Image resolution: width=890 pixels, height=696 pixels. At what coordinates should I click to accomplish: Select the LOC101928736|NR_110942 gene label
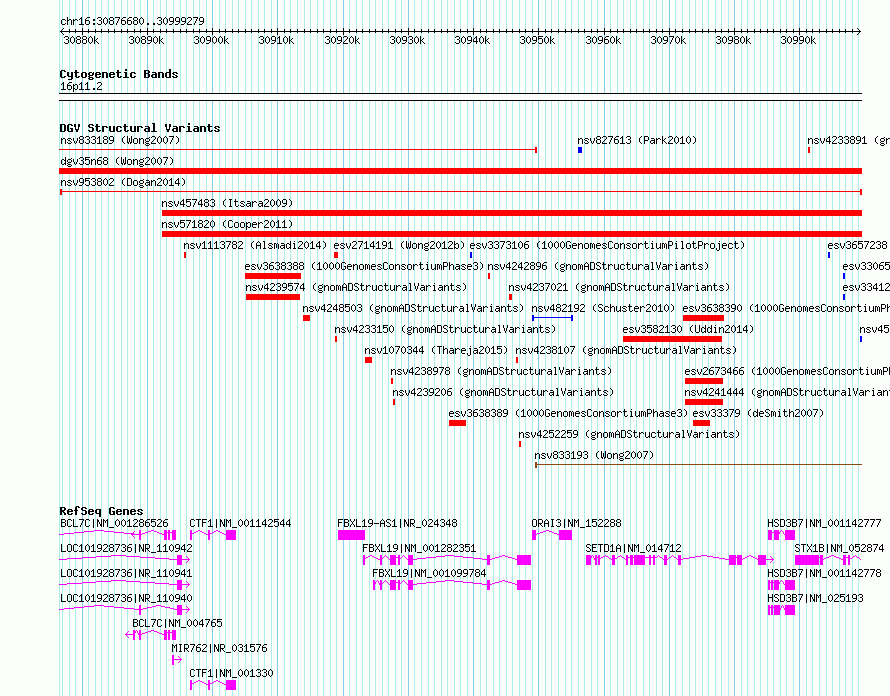click(127, 548)
